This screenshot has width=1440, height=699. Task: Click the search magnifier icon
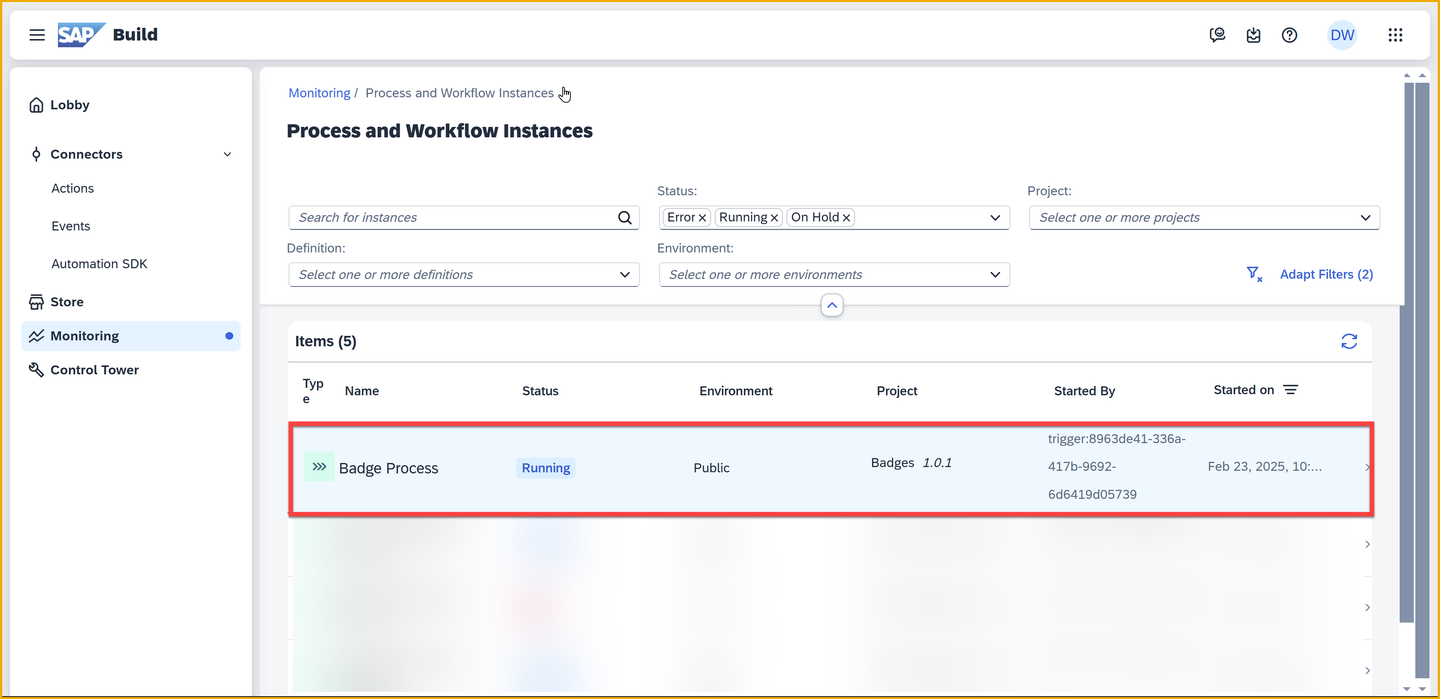pos(625,217)
